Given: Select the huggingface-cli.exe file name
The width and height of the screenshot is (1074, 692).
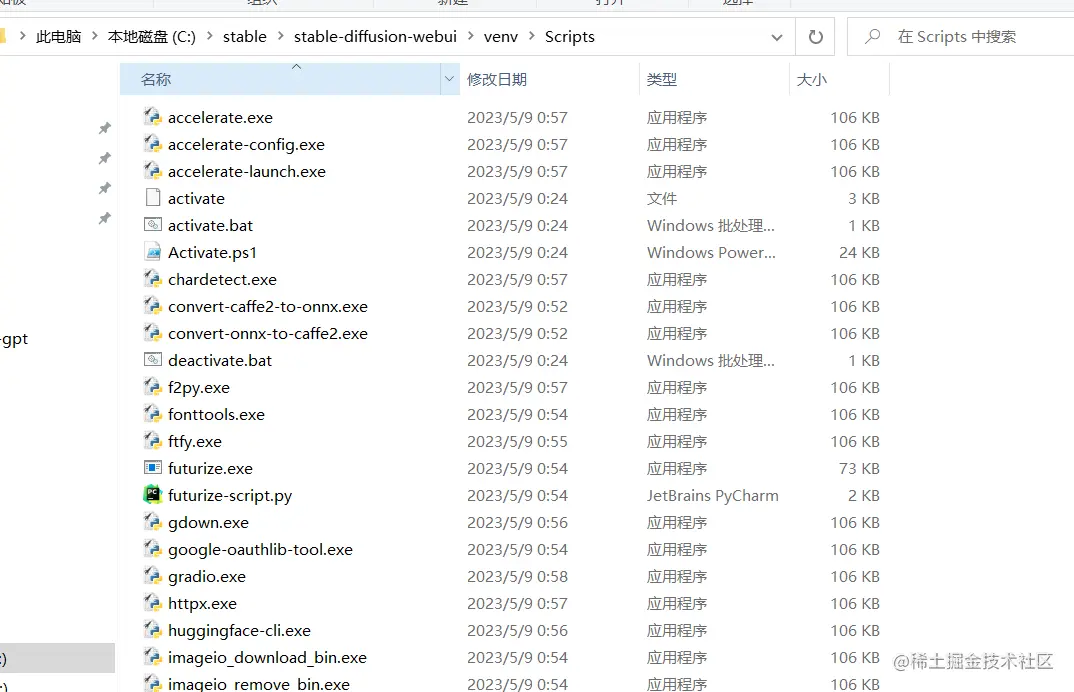Looking at the screenshot, I should [x=239, y=630].
